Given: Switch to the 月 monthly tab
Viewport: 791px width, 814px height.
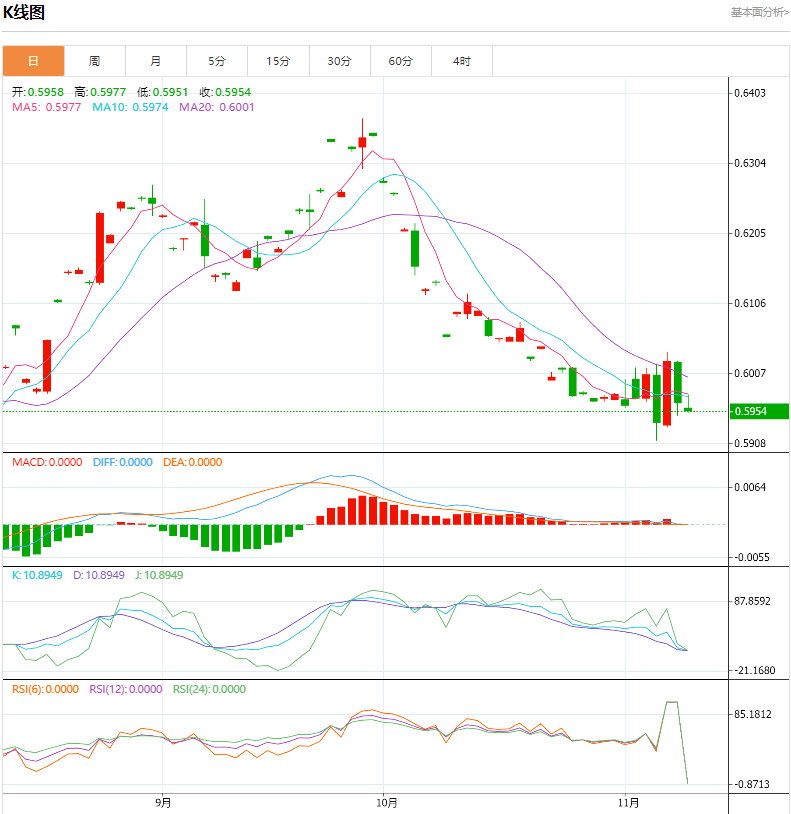Looking at the screenshot, I should 156,61.
